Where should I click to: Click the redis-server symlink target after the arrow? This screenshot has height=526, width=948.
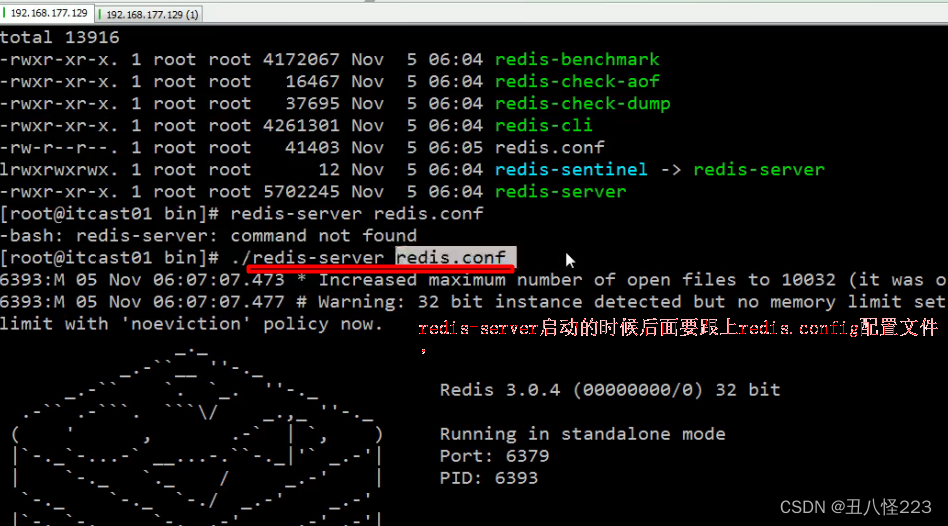tap(759, 169)
